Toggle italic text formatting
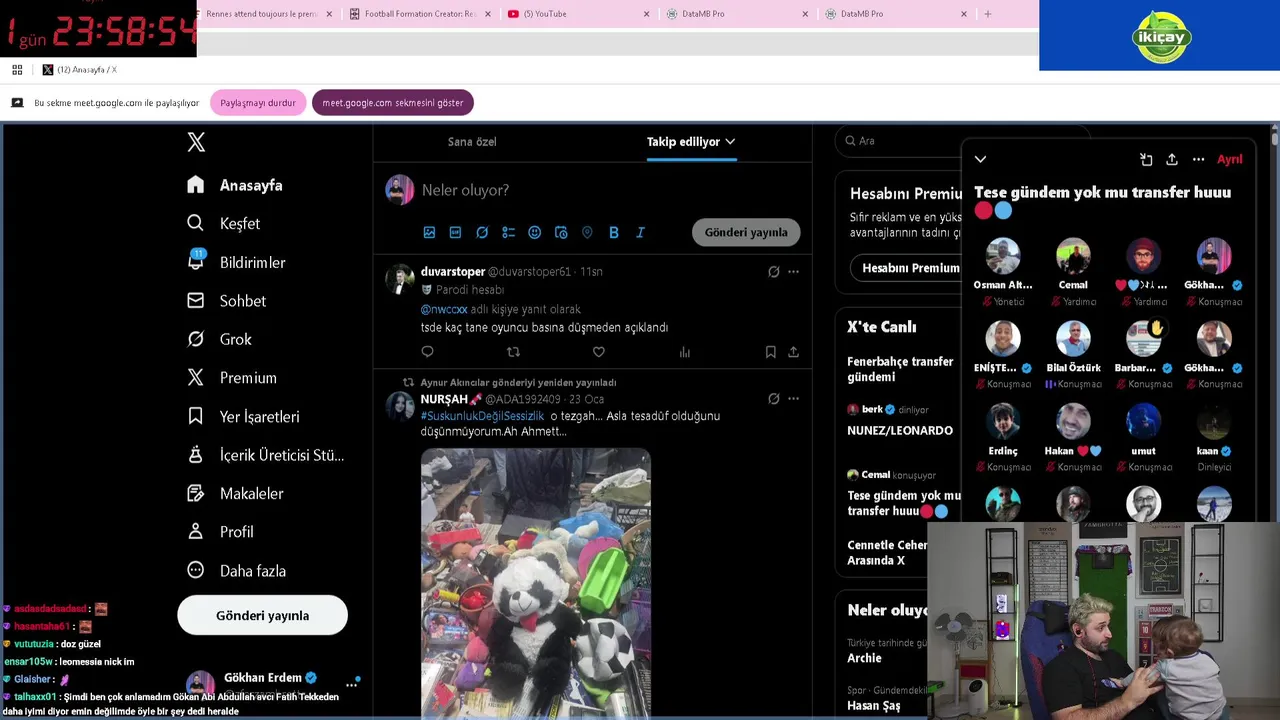The image size is (1280, 720). click(x=640, y=232)
